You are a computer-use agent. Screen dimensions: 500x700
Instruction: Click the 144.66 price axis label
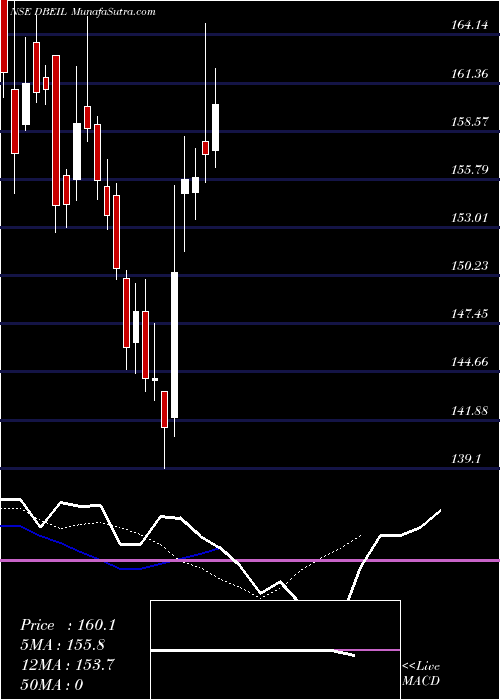pyautogui.click(x=469, y=362)
